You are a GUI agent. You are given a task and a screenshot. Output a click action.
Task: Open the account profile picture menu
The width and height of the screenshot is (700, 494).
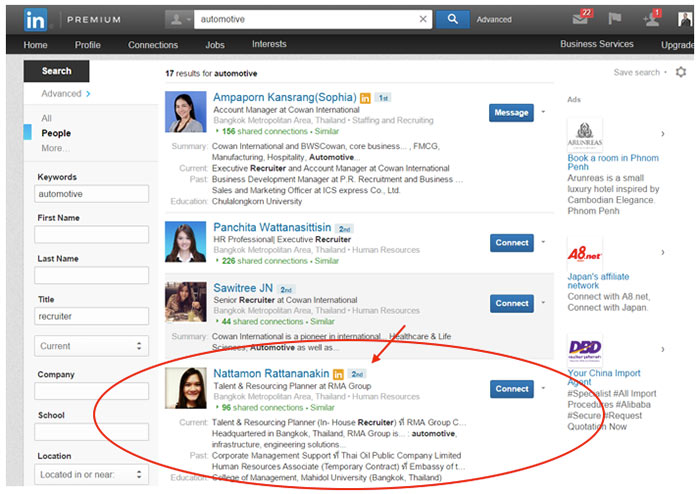[685, 19]
